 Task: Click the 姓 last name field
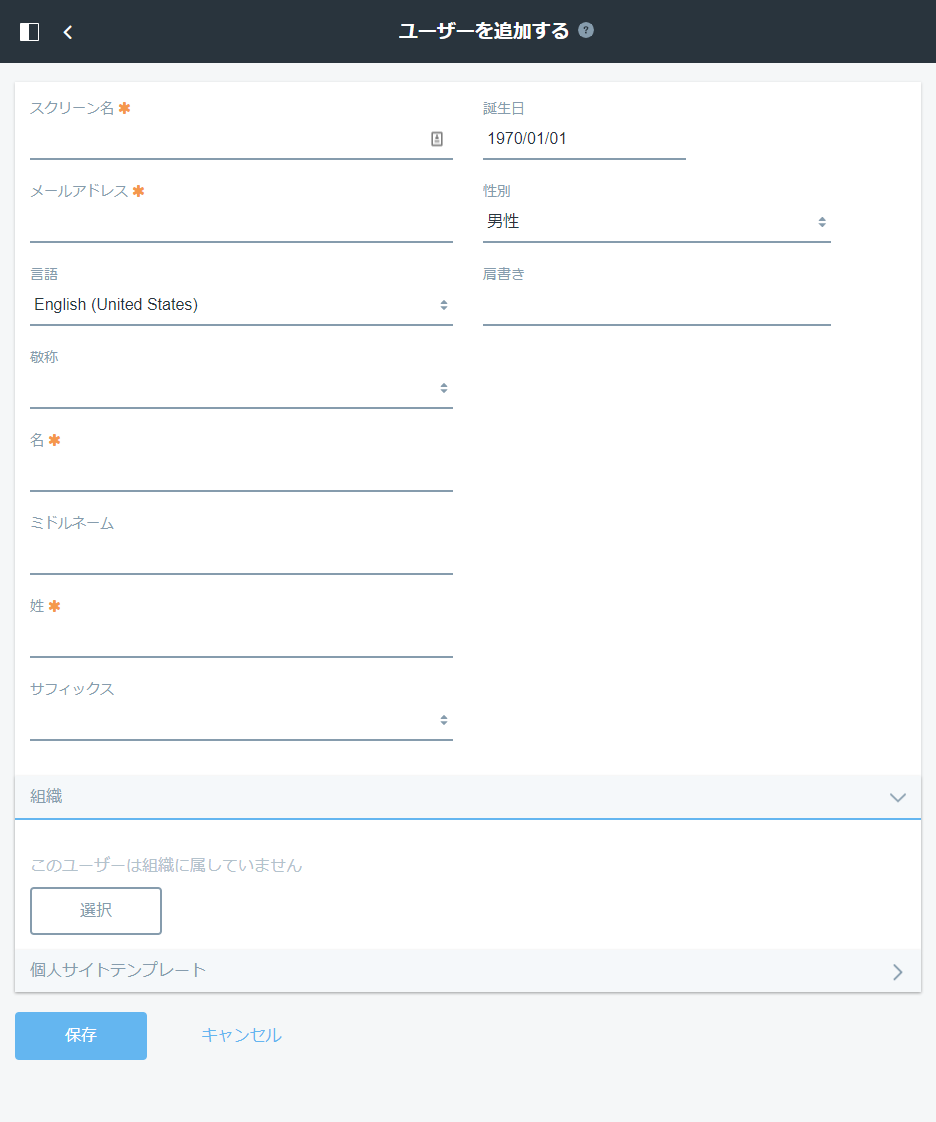click(x=241, y=637)
